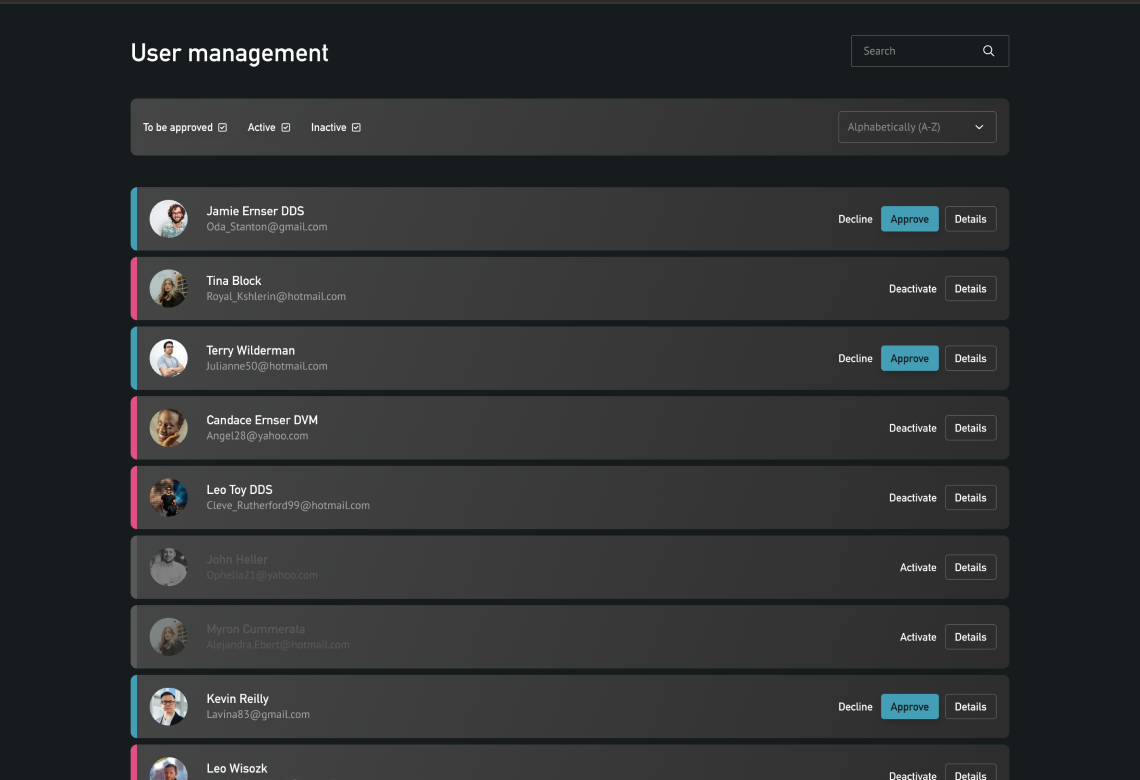Select the name Leo Toy DDS
Viewport: 1140px width, 780px height.
(x=239, y=490)
